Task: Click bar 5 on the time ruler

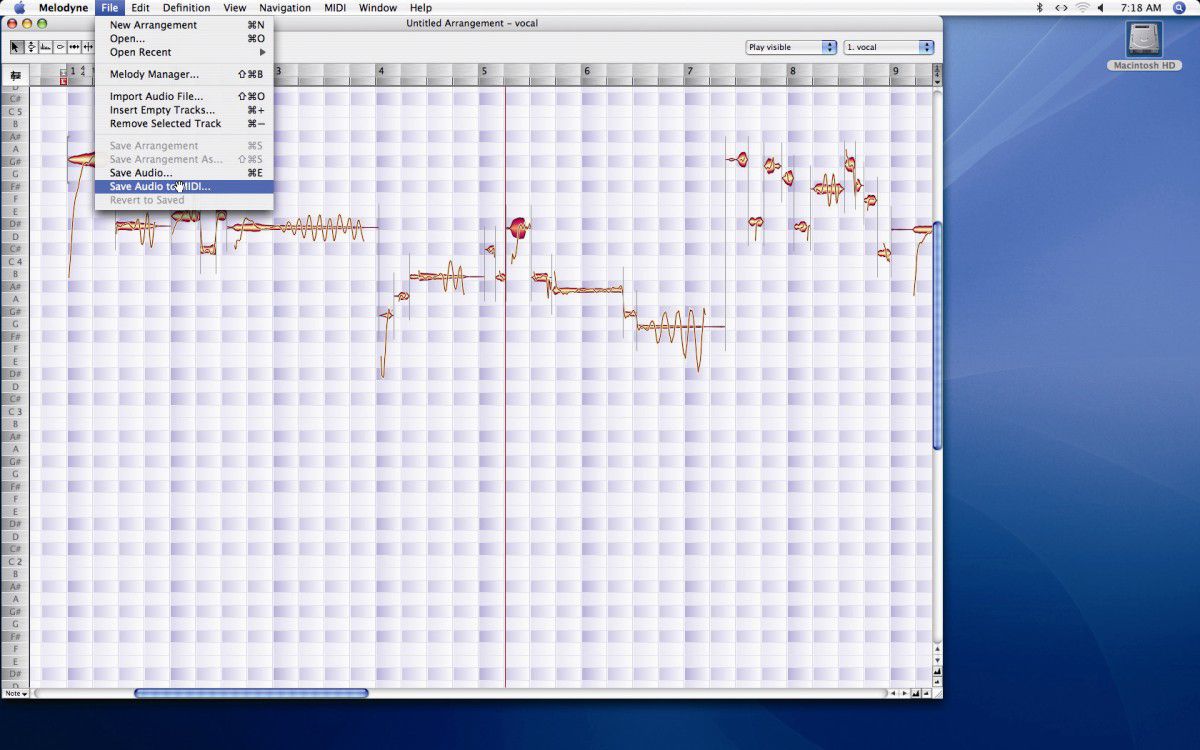Action: 483,71
